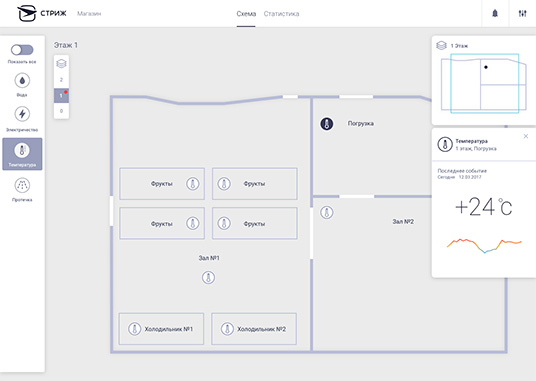Select the Вода water drop filter
This screenshot has height=381, width=536.
pyautogui.click(x=22, y=81)
